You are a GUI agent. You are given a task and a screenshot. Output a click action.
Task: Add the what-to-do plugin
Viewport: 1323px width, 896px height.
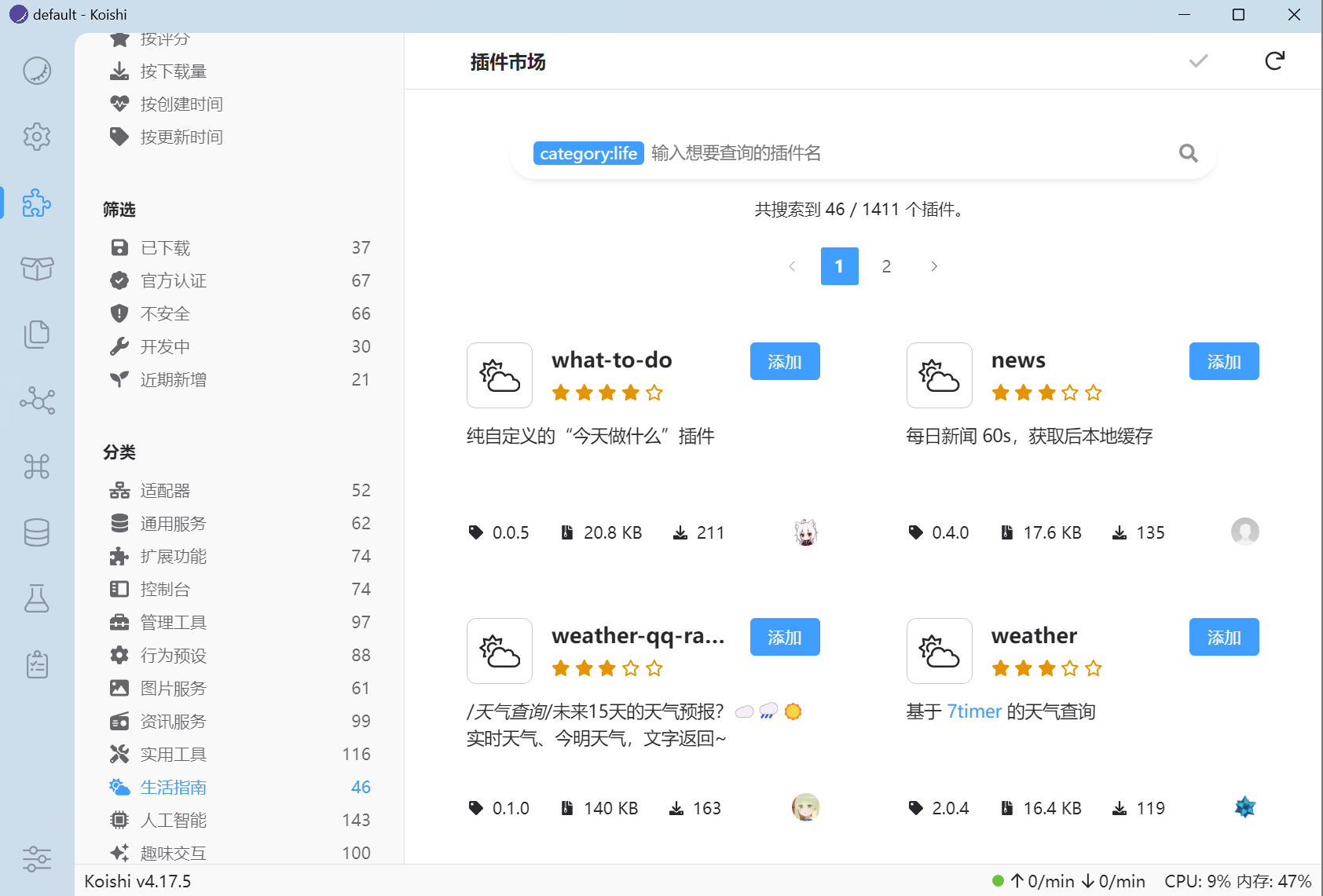tap(785, 361)
